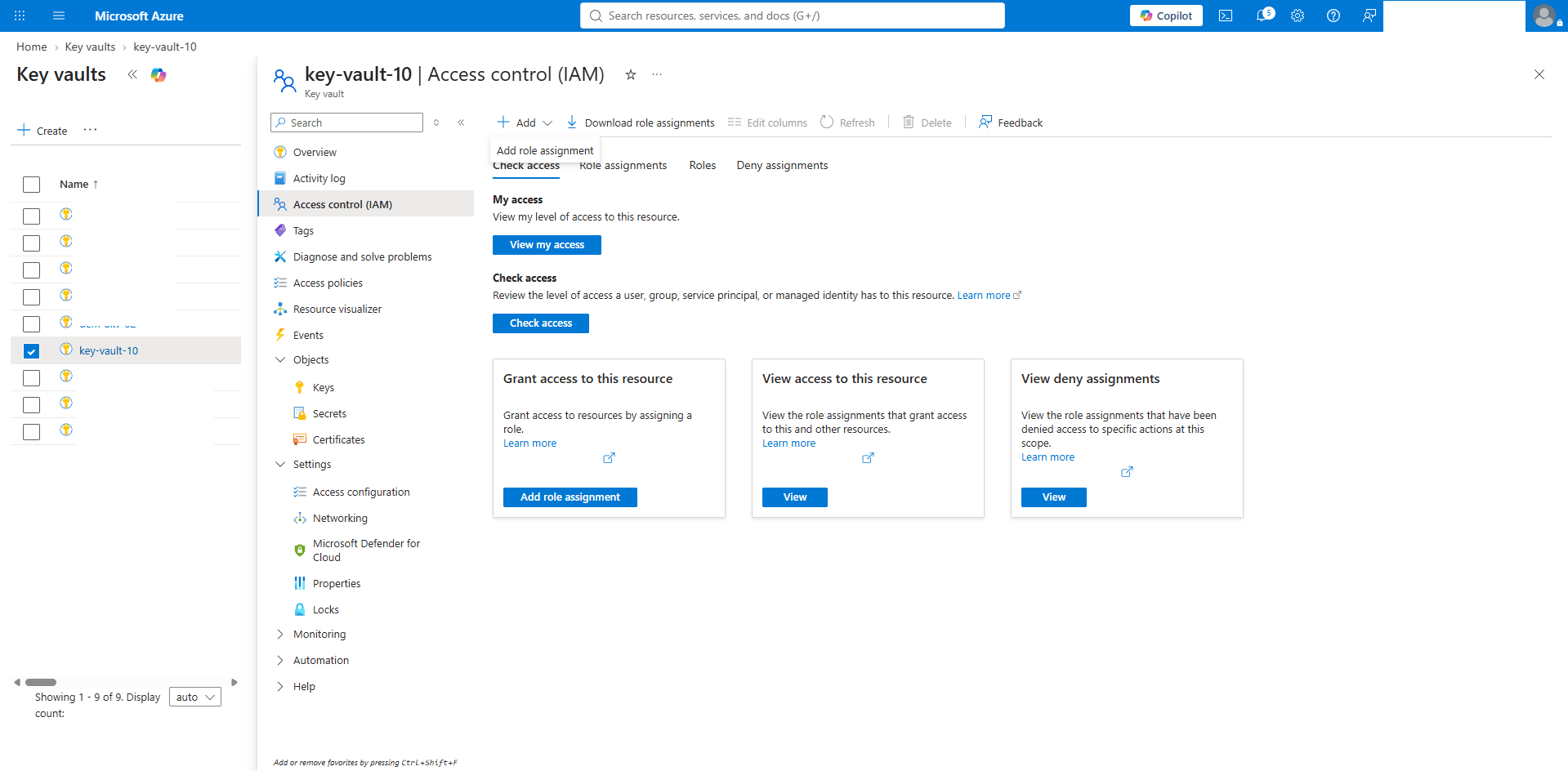The width and height of the screenshot is (1568, 771).
Task: Click the blue Check access button
Action: [541, 323]
